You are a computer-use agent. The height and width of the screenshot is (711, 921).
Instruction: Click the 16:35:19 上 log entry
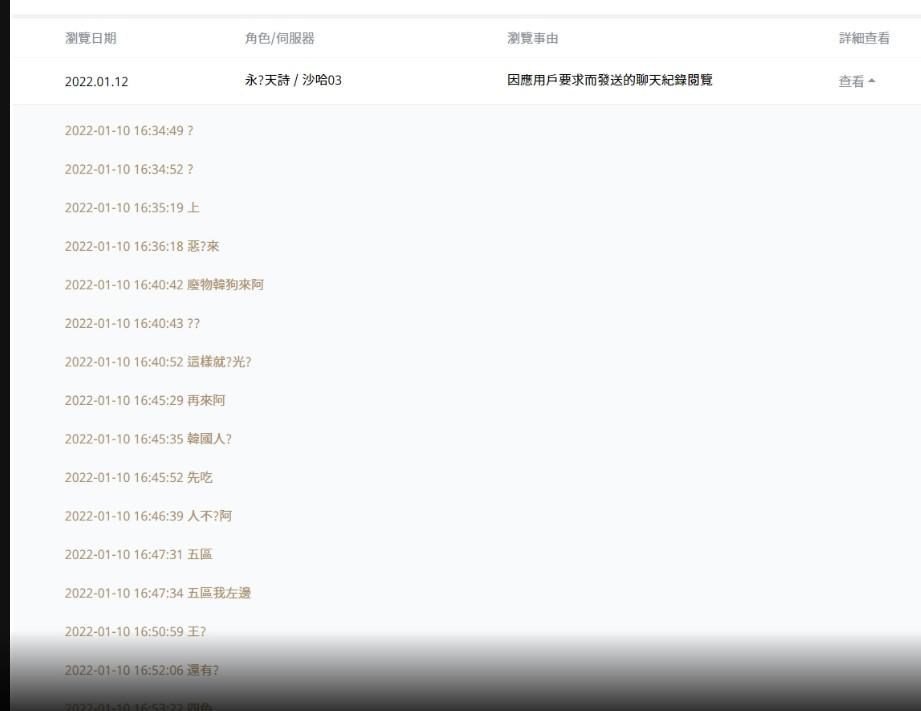click(132, 207)
